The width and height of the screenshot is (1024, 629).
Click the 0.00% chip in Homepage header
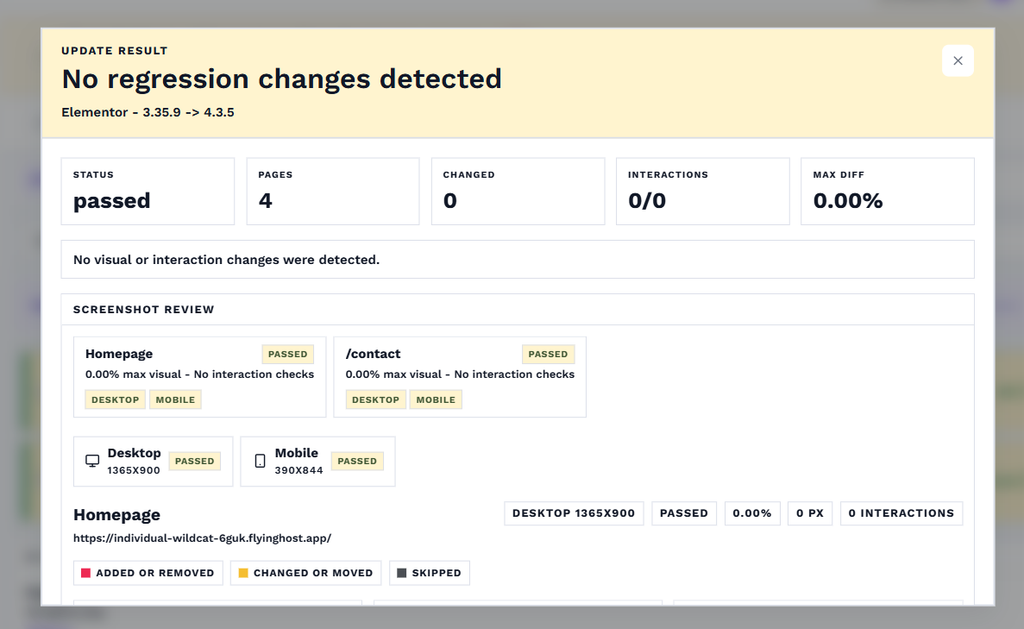coord(752,513)
